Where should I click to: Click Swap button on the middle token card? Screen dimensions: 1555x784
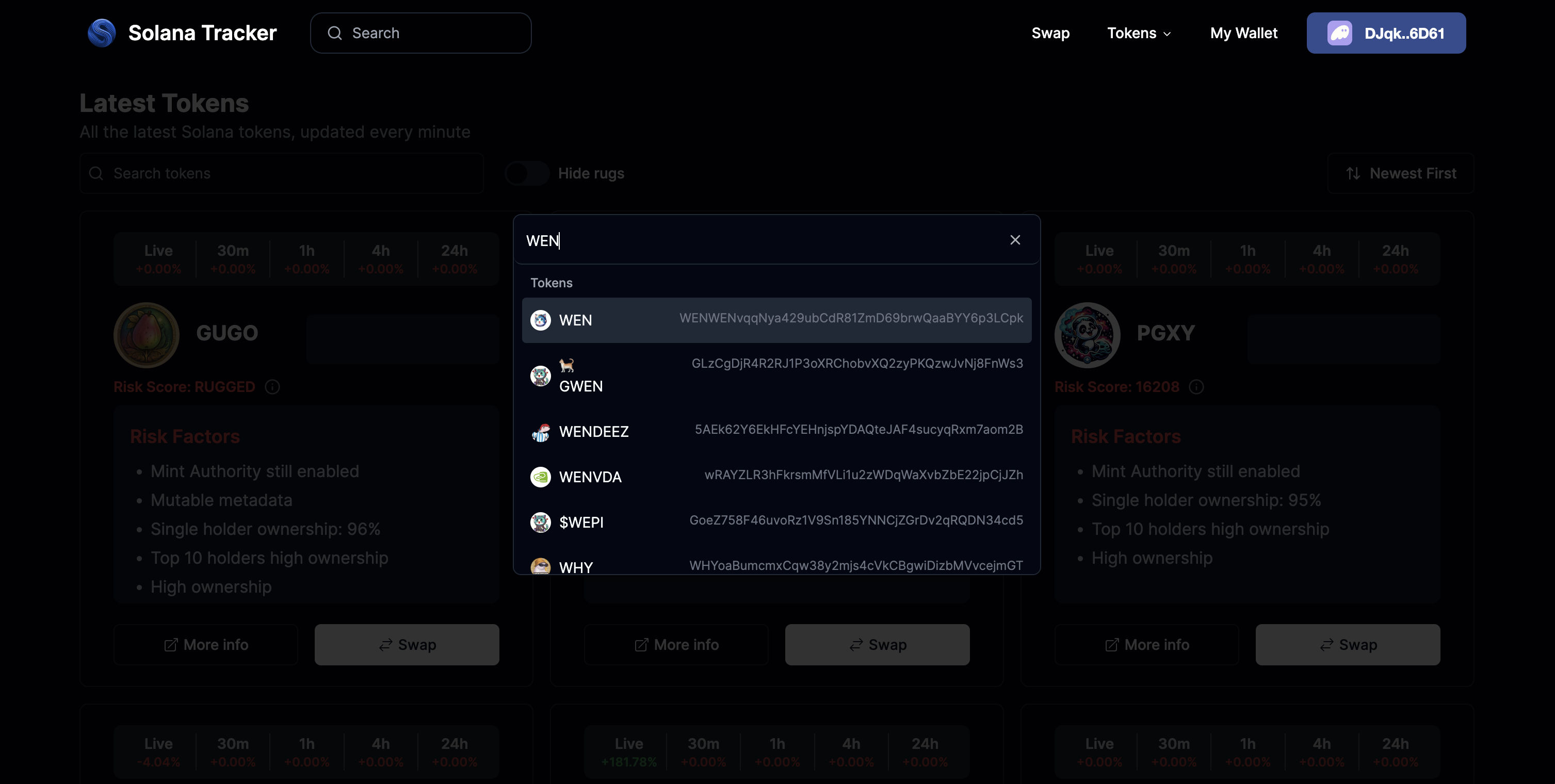click(x=877, y=645)
